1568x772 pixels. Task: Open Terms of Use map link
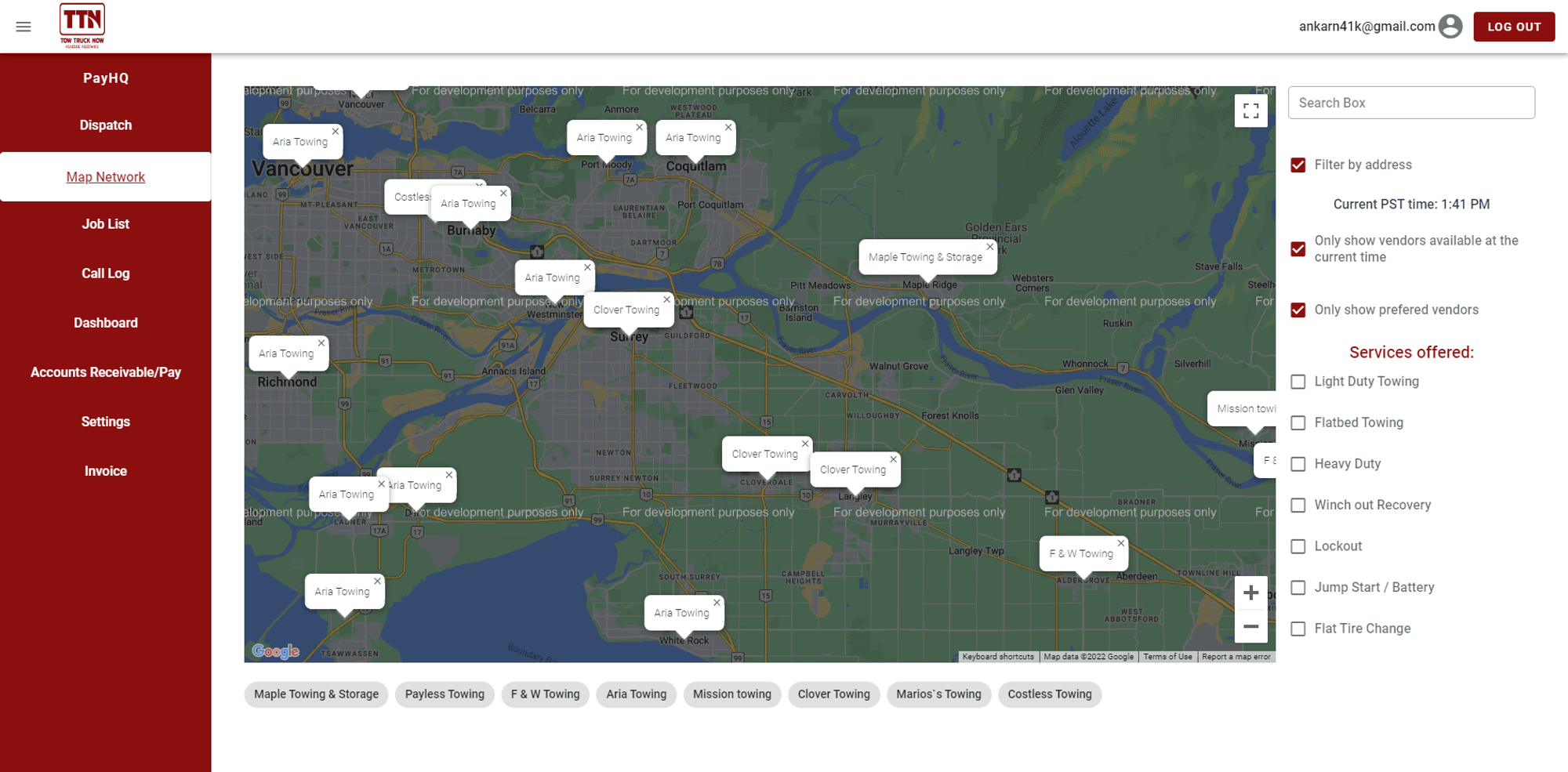point(1167,657)
